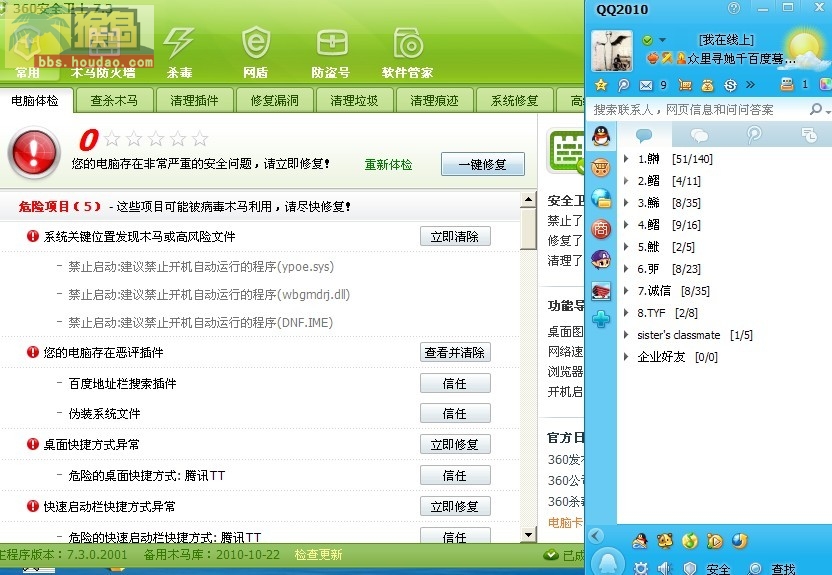832x575 pixels.
Task: Open the 杀毒 antivirus module in 360
Action: [179, 53]
